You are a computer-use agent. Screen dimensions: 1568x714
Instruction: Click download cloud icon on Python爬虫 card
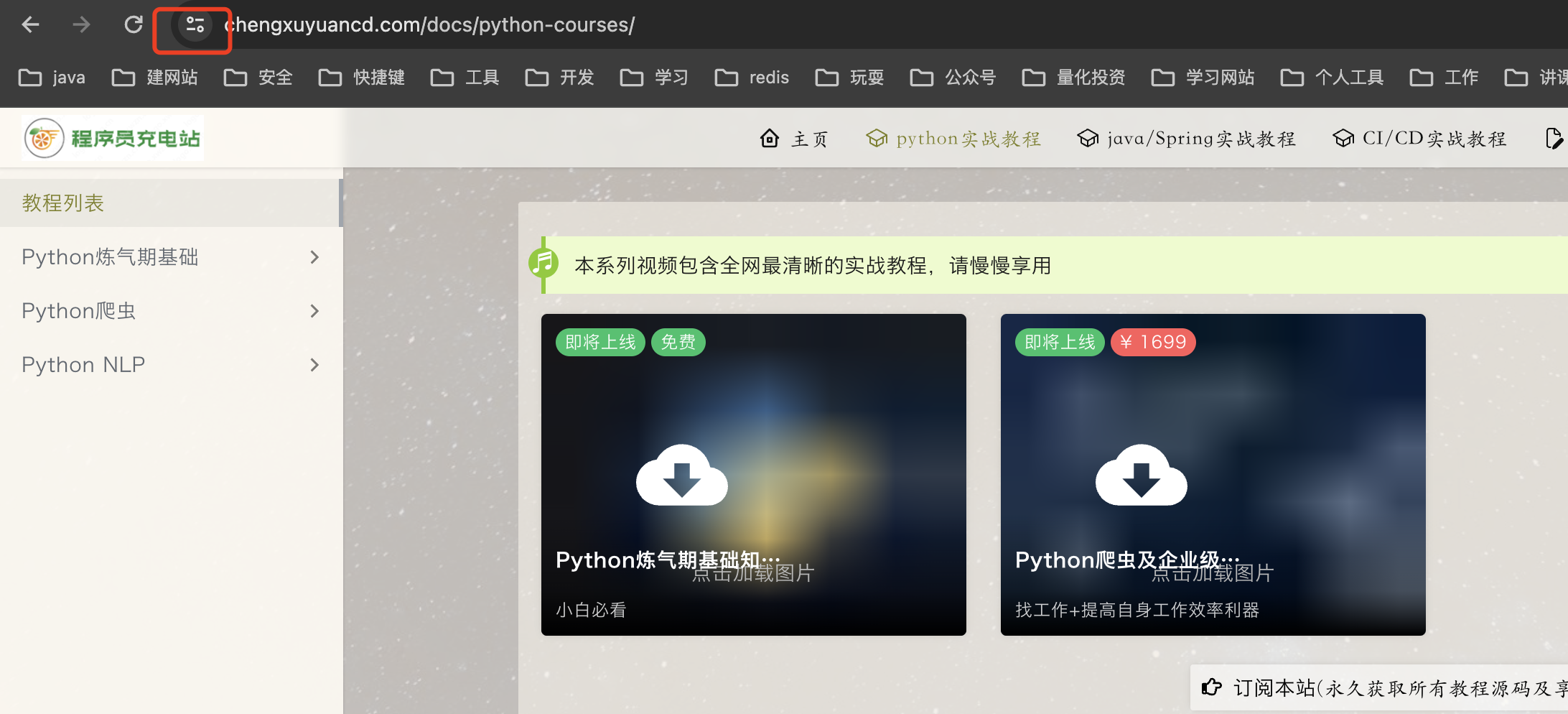click(1141, 476)
